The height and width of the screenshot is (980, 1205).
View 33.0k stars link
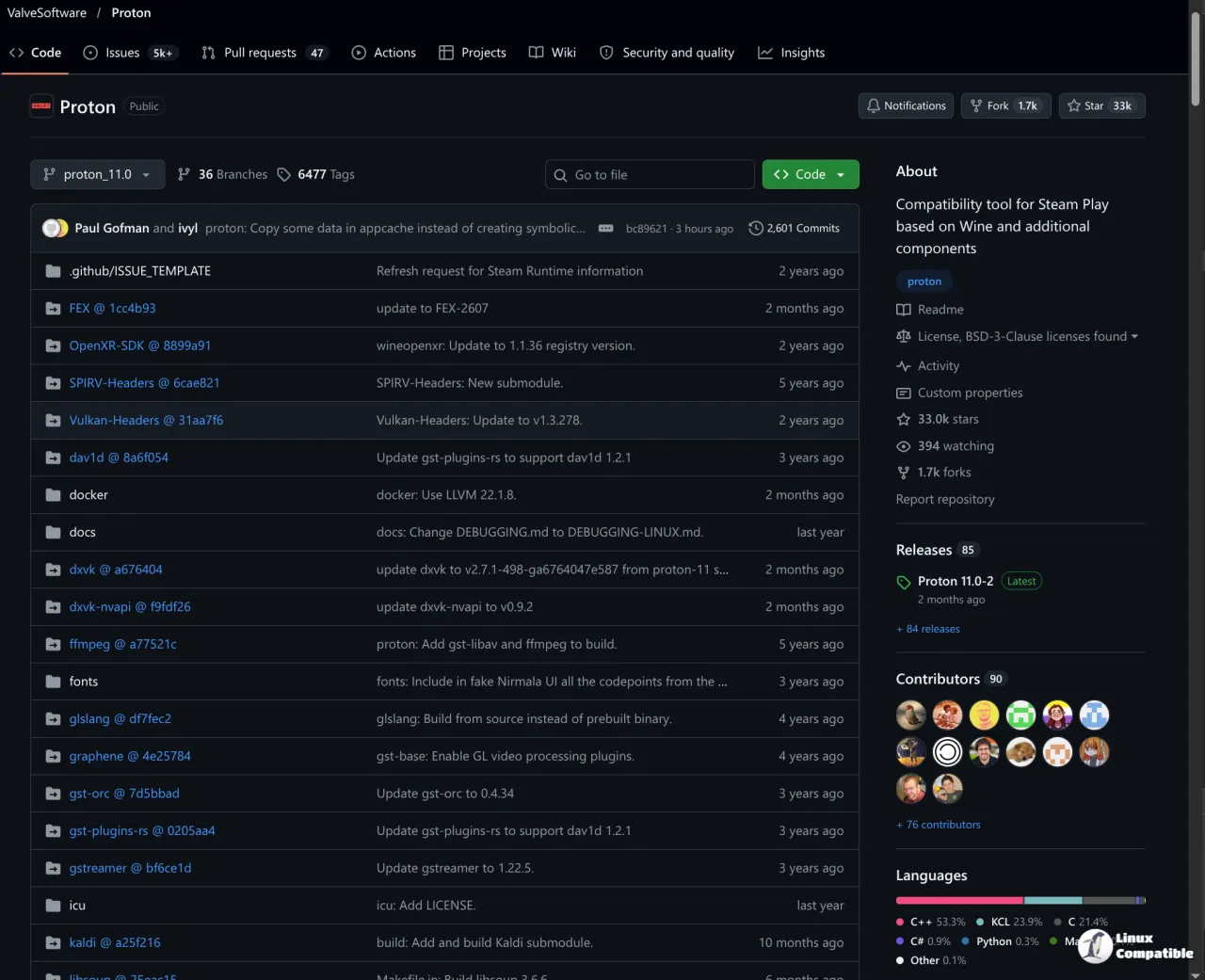[x=938, y=420]
